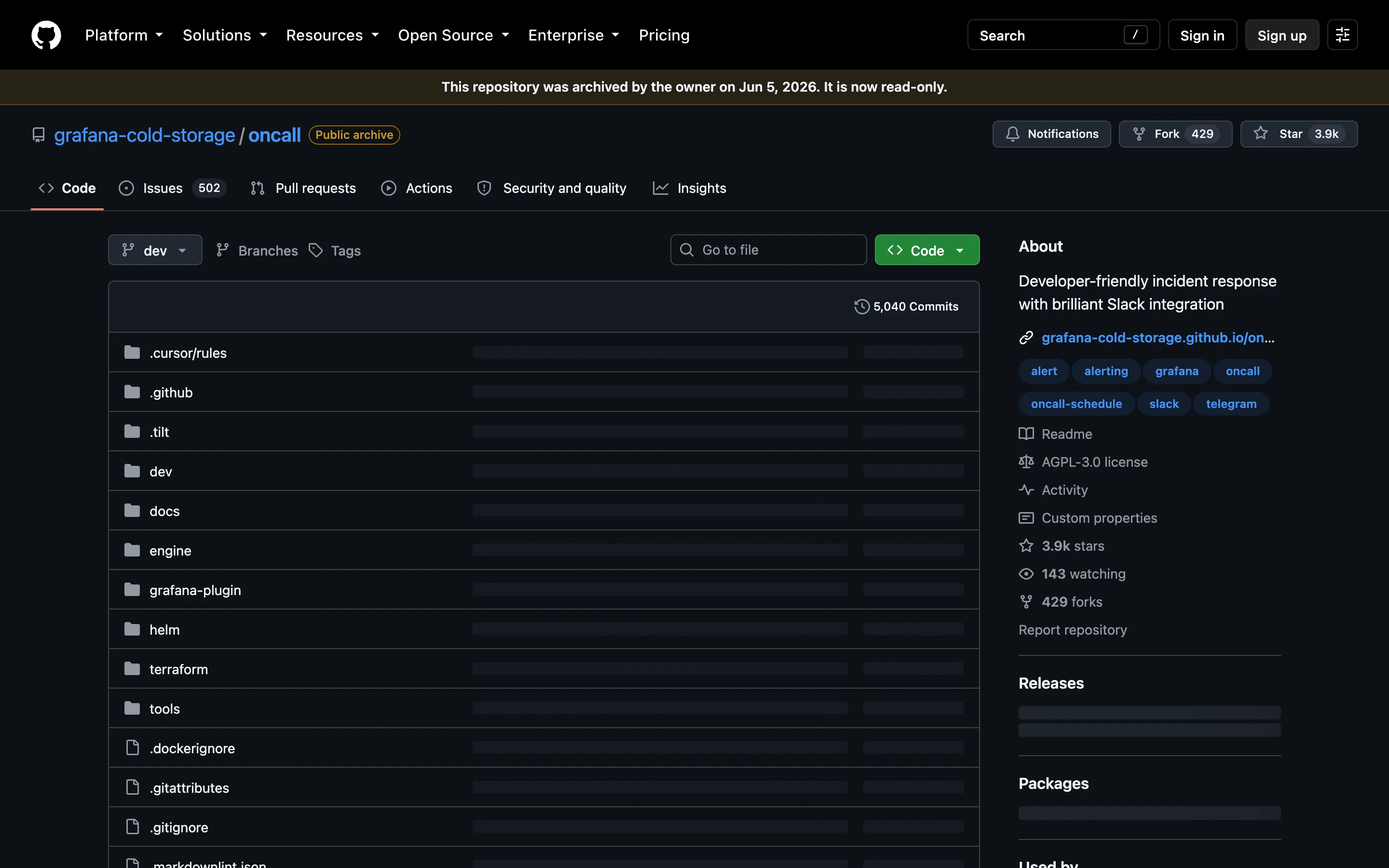Open the grafana-cold-storage.github.io website link
The height and width of the screenshot is (868, 1389).
[x=1157, y=338]
